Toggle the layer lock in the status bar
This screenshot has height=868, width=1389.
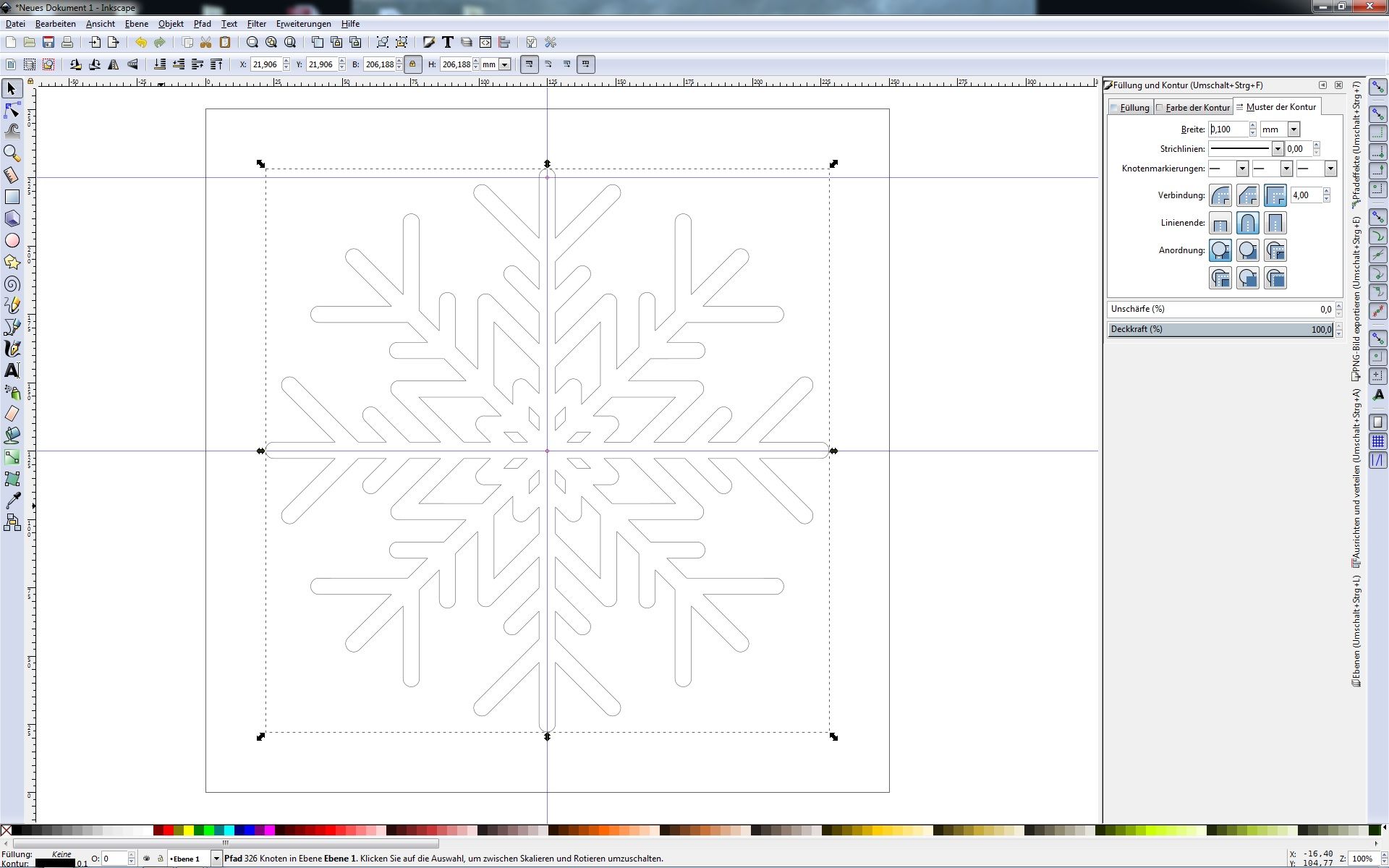tap(160, 859)
